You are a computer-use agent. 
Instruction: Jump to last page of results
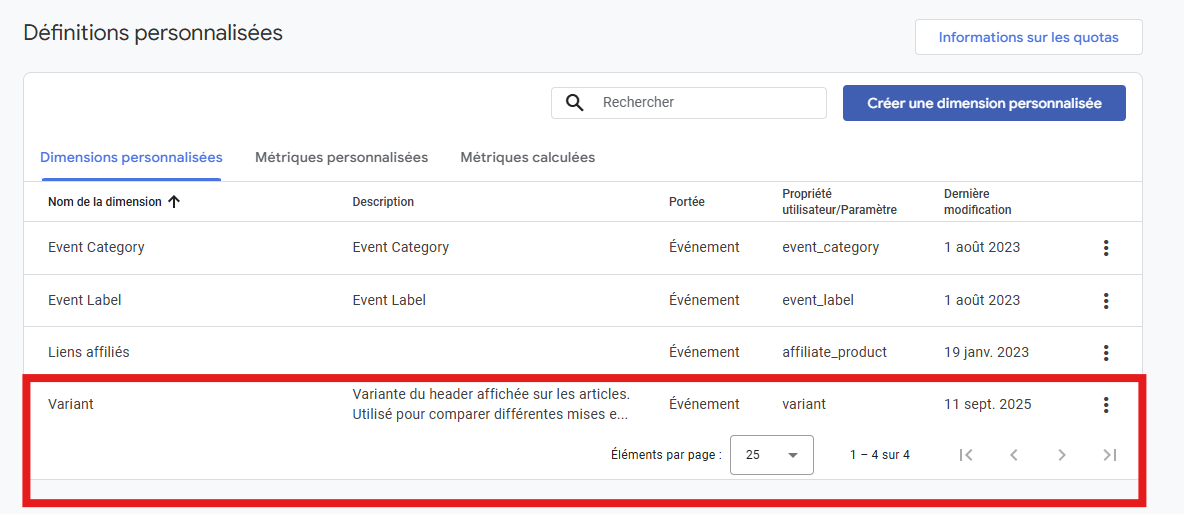(1109, 455)
